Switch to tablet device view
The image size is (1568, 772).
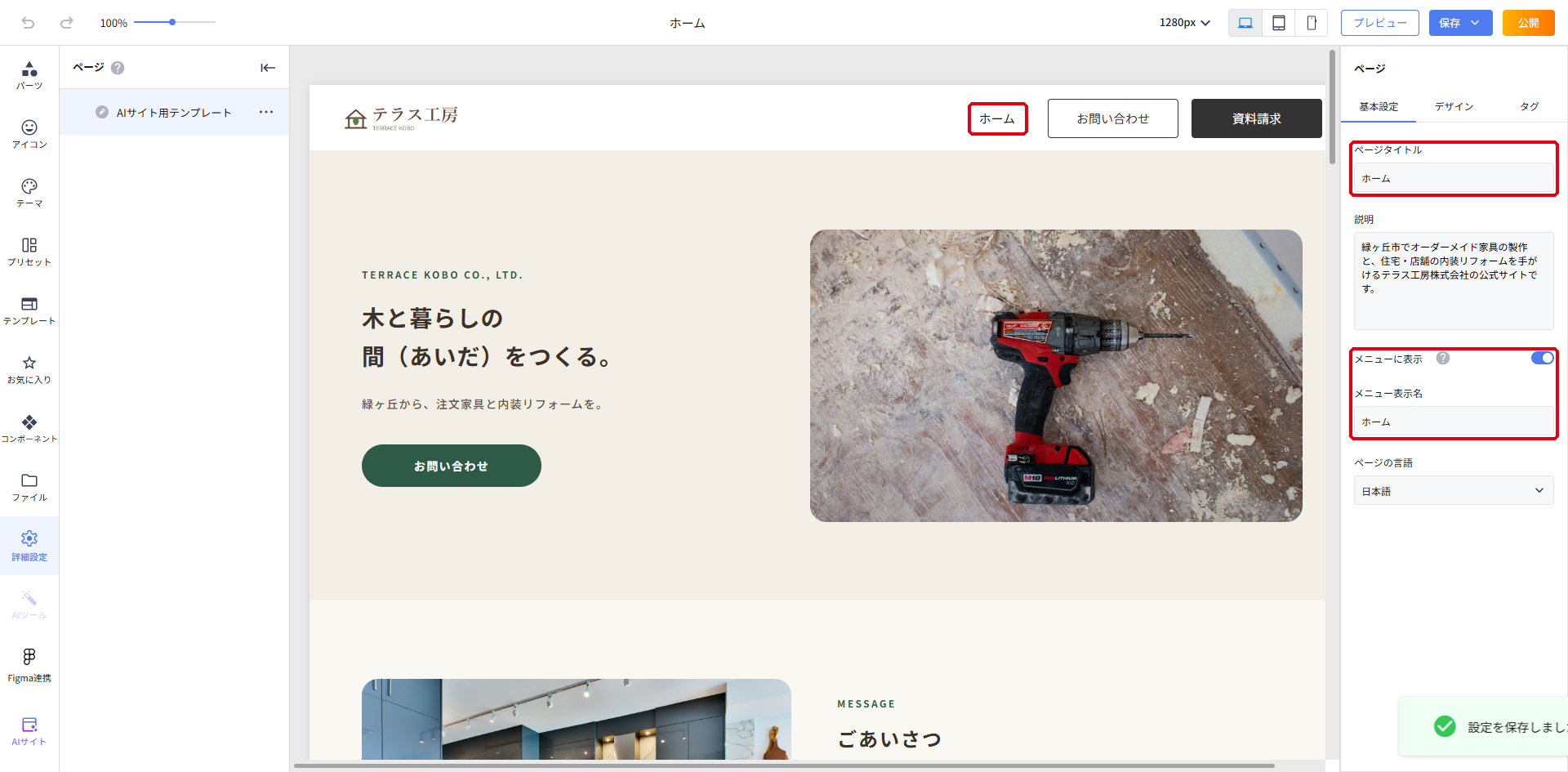coord(1279,23)
